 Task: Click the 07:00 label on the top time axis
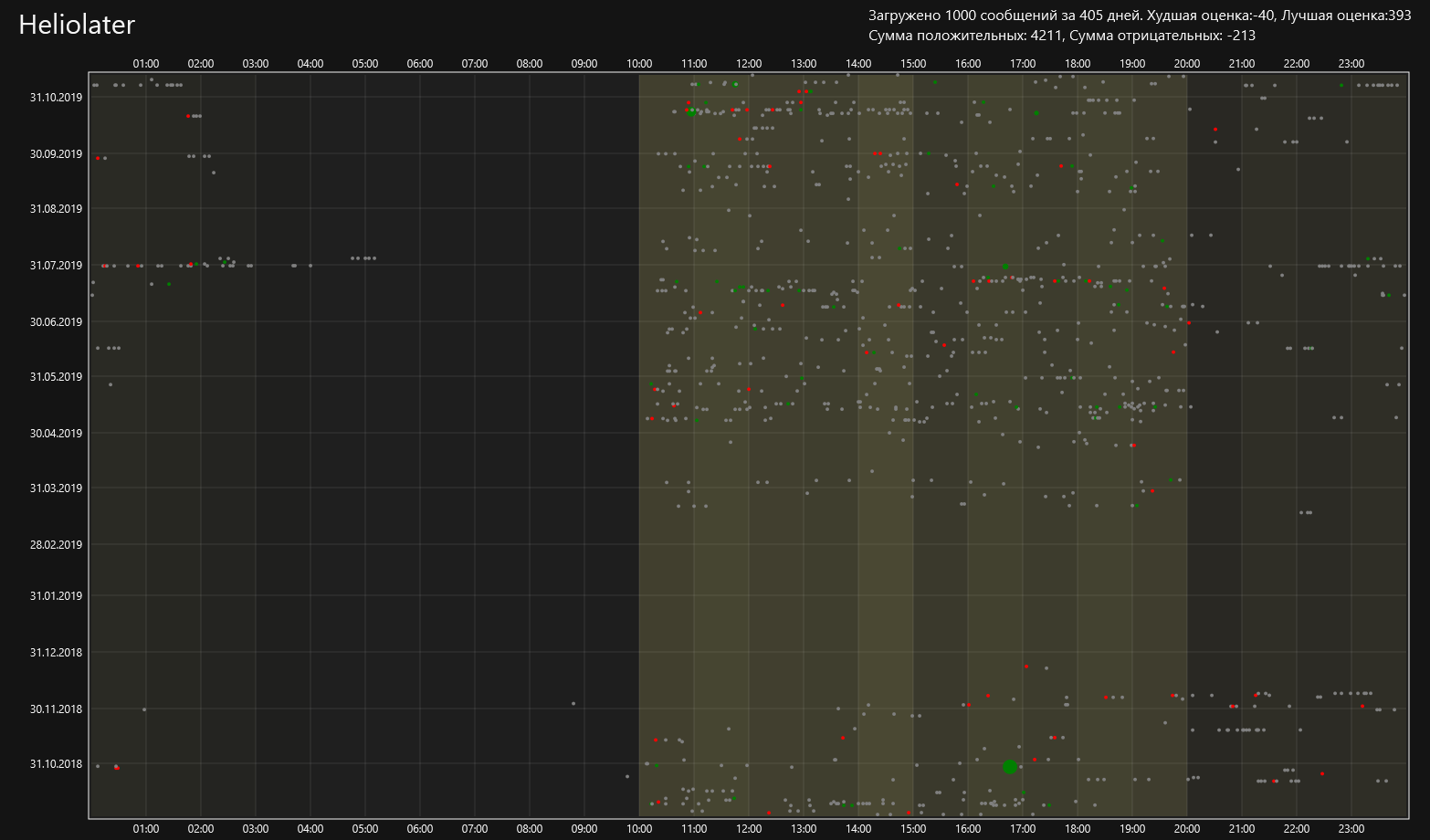[475, 64]
